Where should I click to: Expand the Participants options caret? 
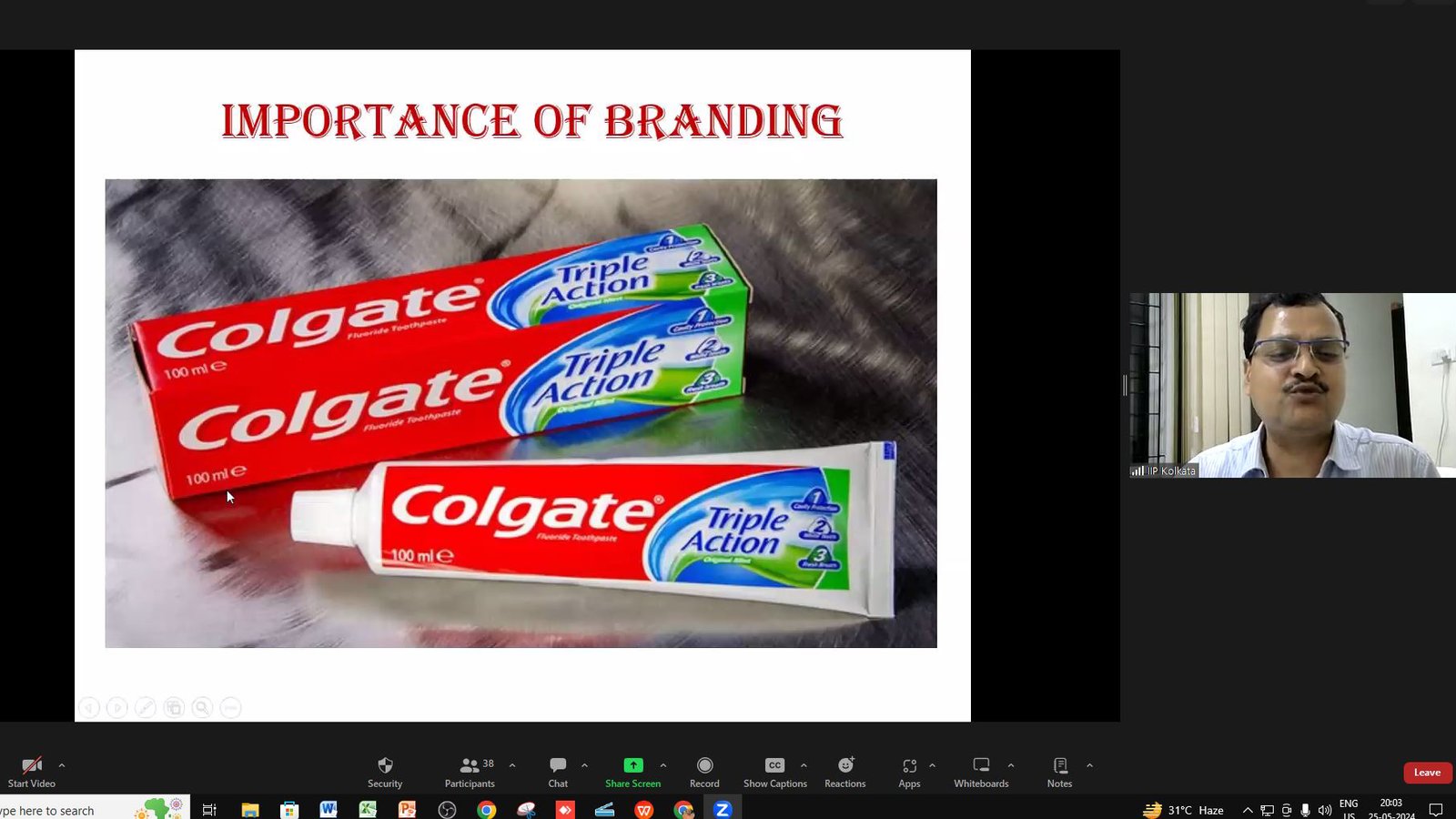coord(512,765)
